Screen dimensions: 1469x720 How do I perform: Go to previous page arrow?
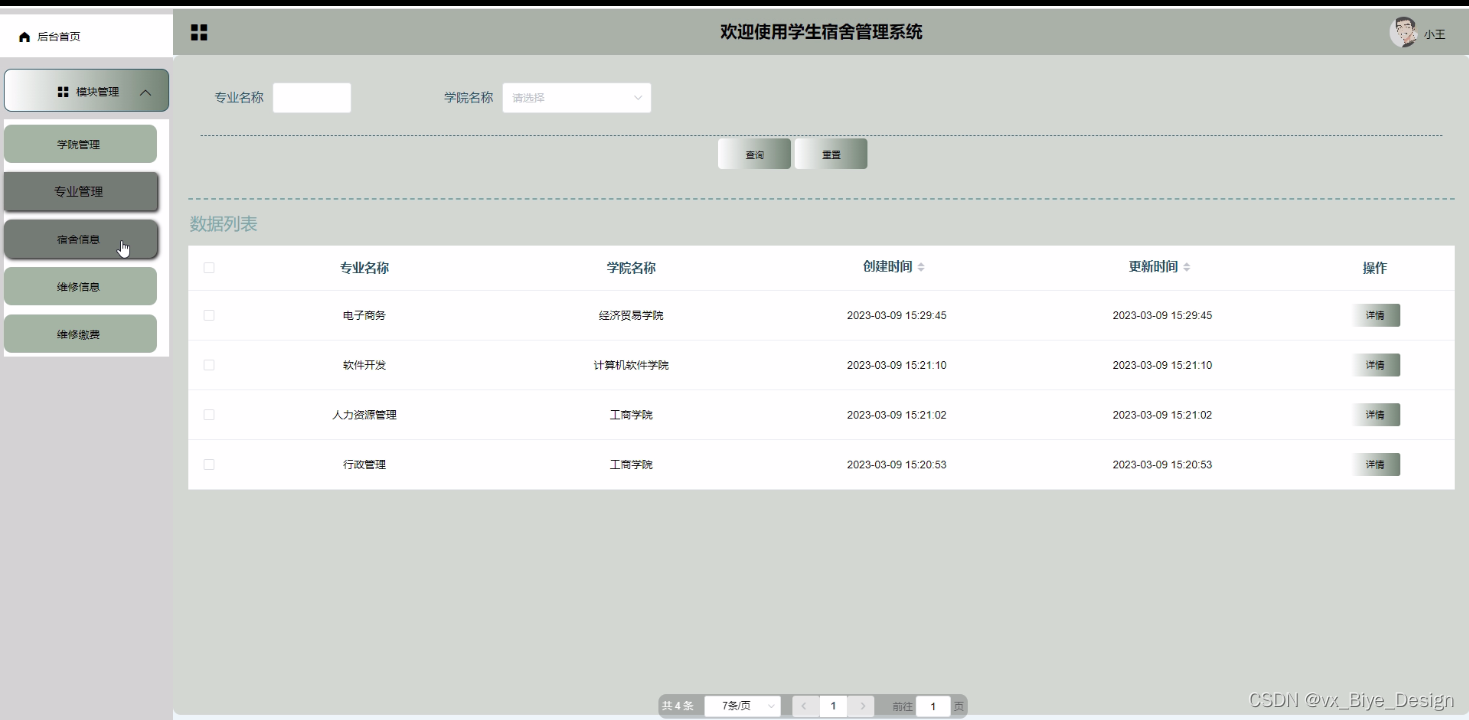click(x=805, y=706)
